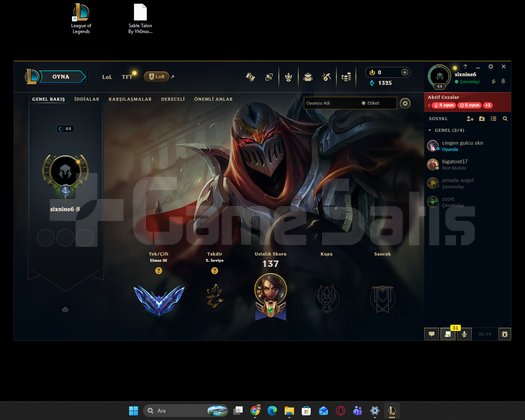
Task: Open the missions icon with yellow badge
Action: pyautogui.click(x=448, y=334)
